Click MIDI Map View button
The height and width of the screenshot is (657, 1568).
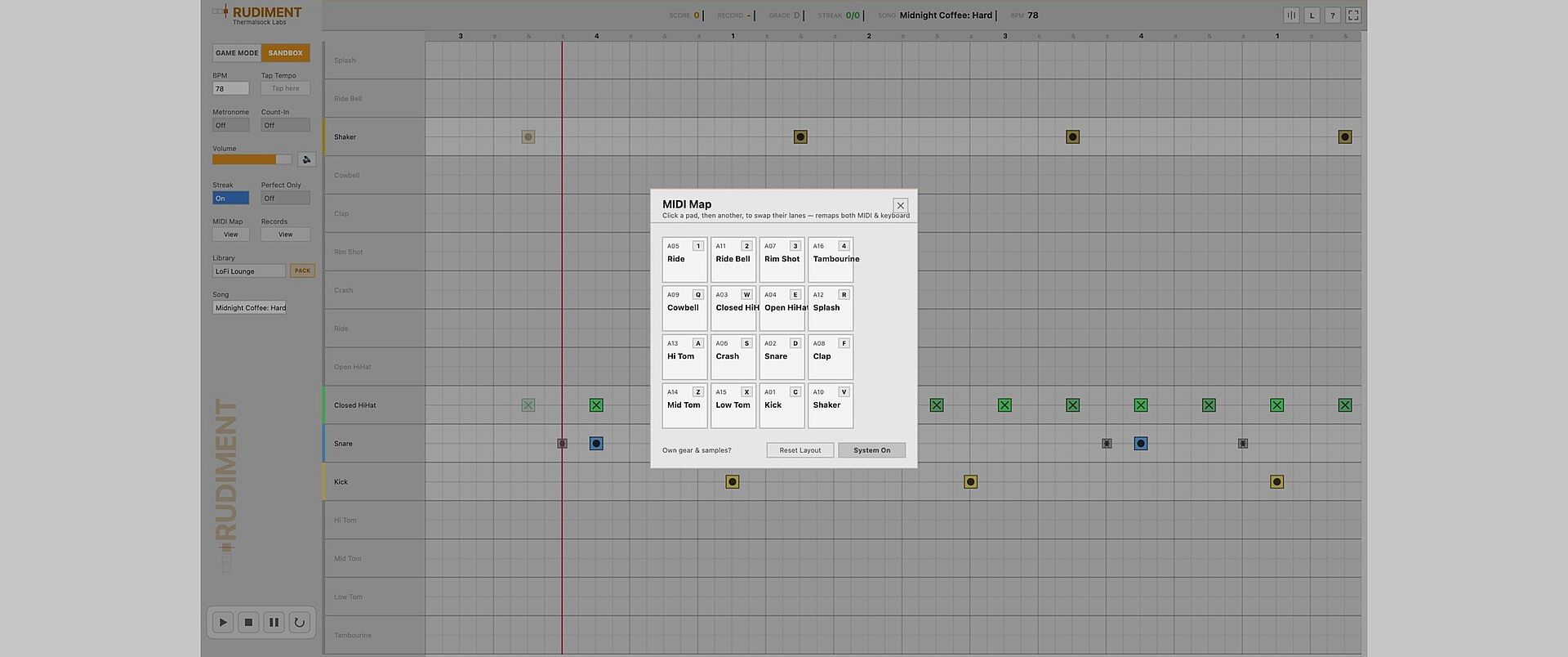(x=230, y=235)
